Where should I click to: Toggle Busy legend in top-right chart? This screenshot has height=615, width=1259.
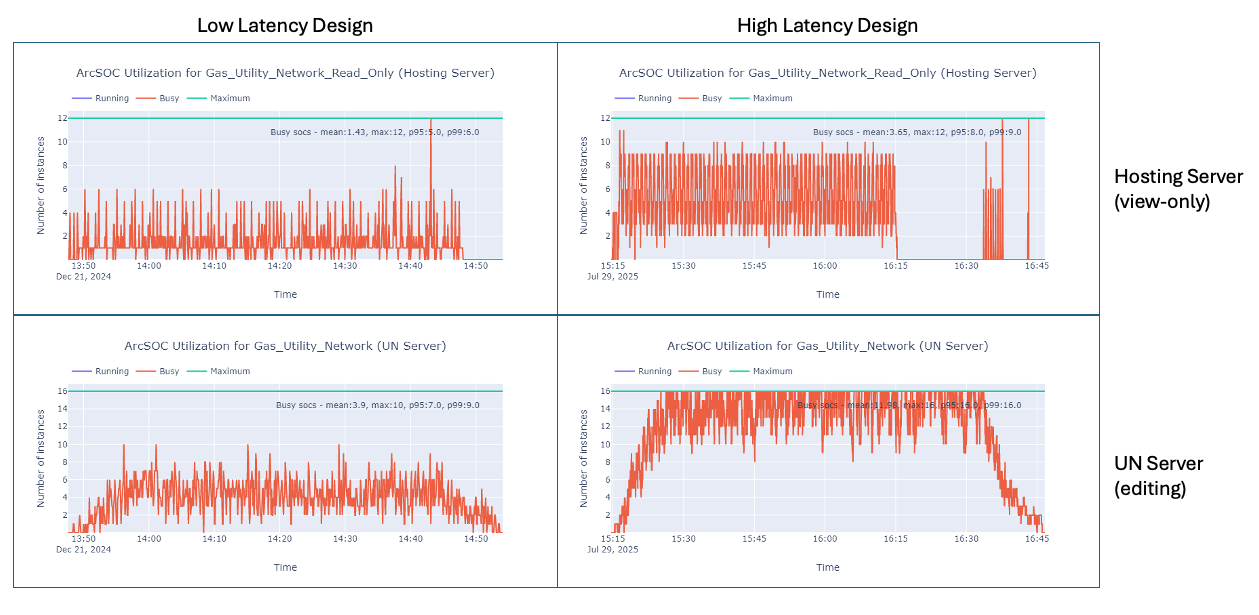pyautogui.click(x=699, y=98)
